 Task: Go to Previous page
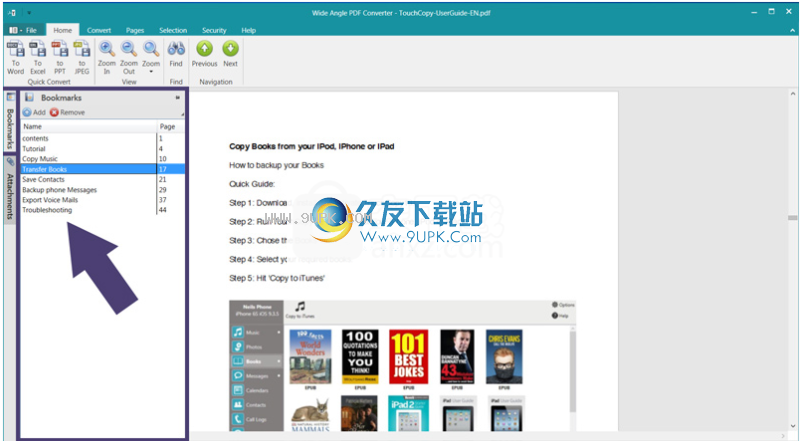tap(204, 54)
